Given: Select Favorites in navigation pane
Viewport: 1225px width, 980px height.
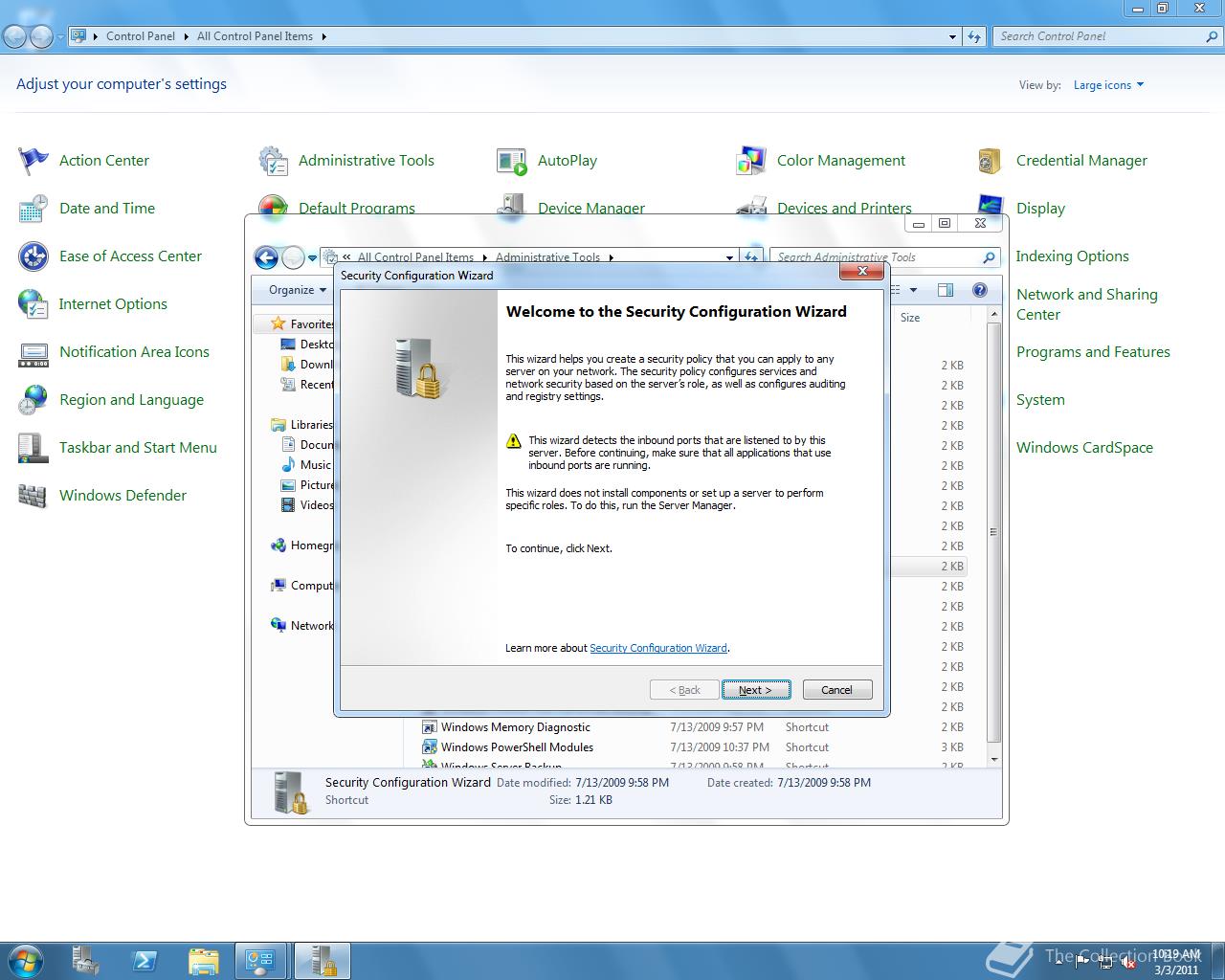Looking at the screenshot, I should point(302,323).
